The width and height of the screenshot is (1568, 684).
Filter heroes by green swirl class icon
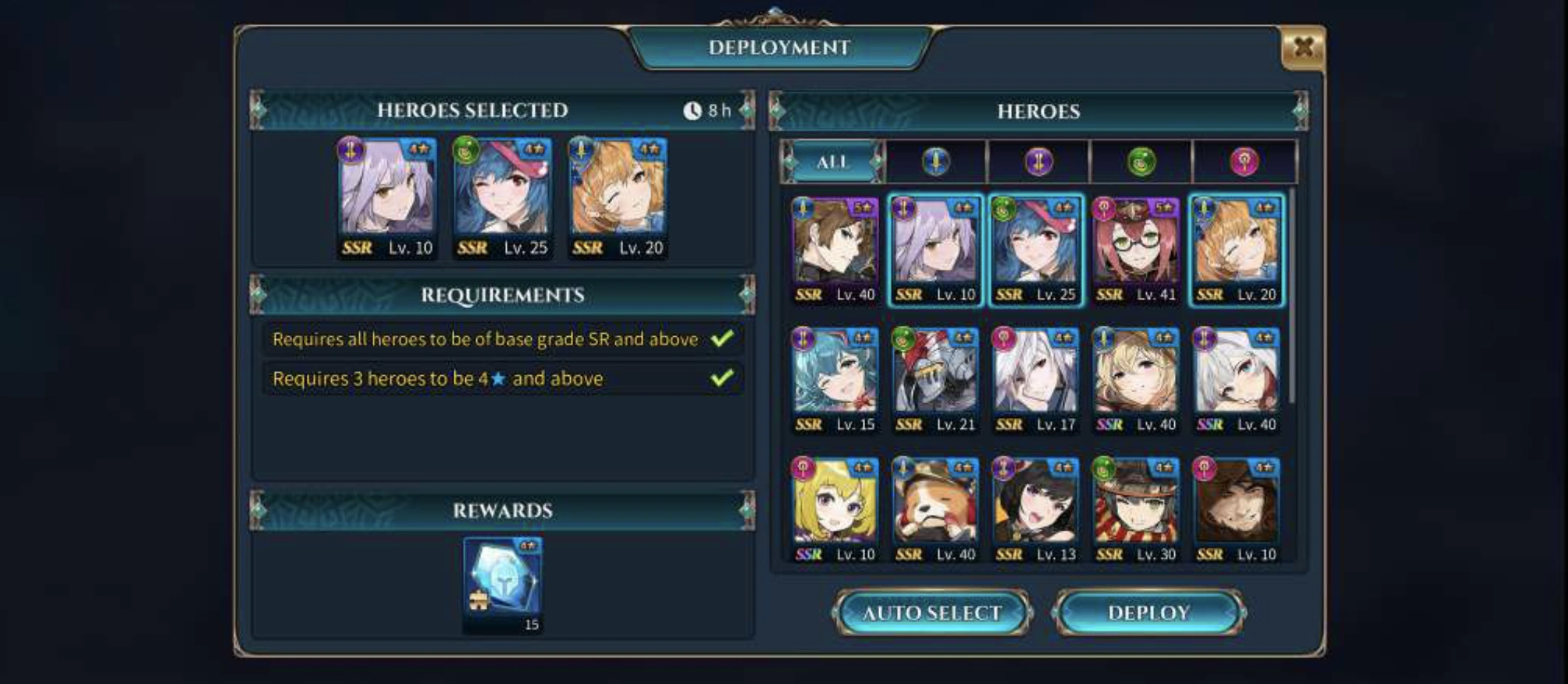coord(1141,161)
